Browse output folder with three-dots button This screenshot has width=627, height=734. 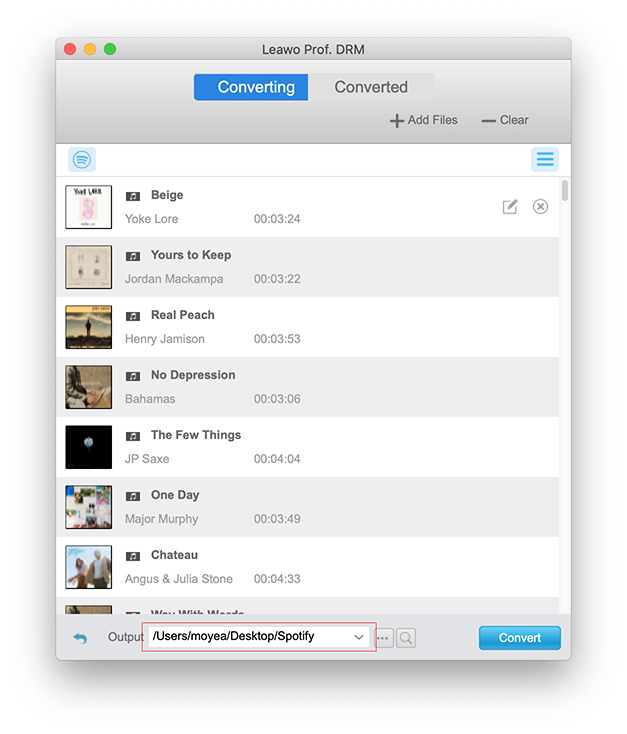pos(384,638)
